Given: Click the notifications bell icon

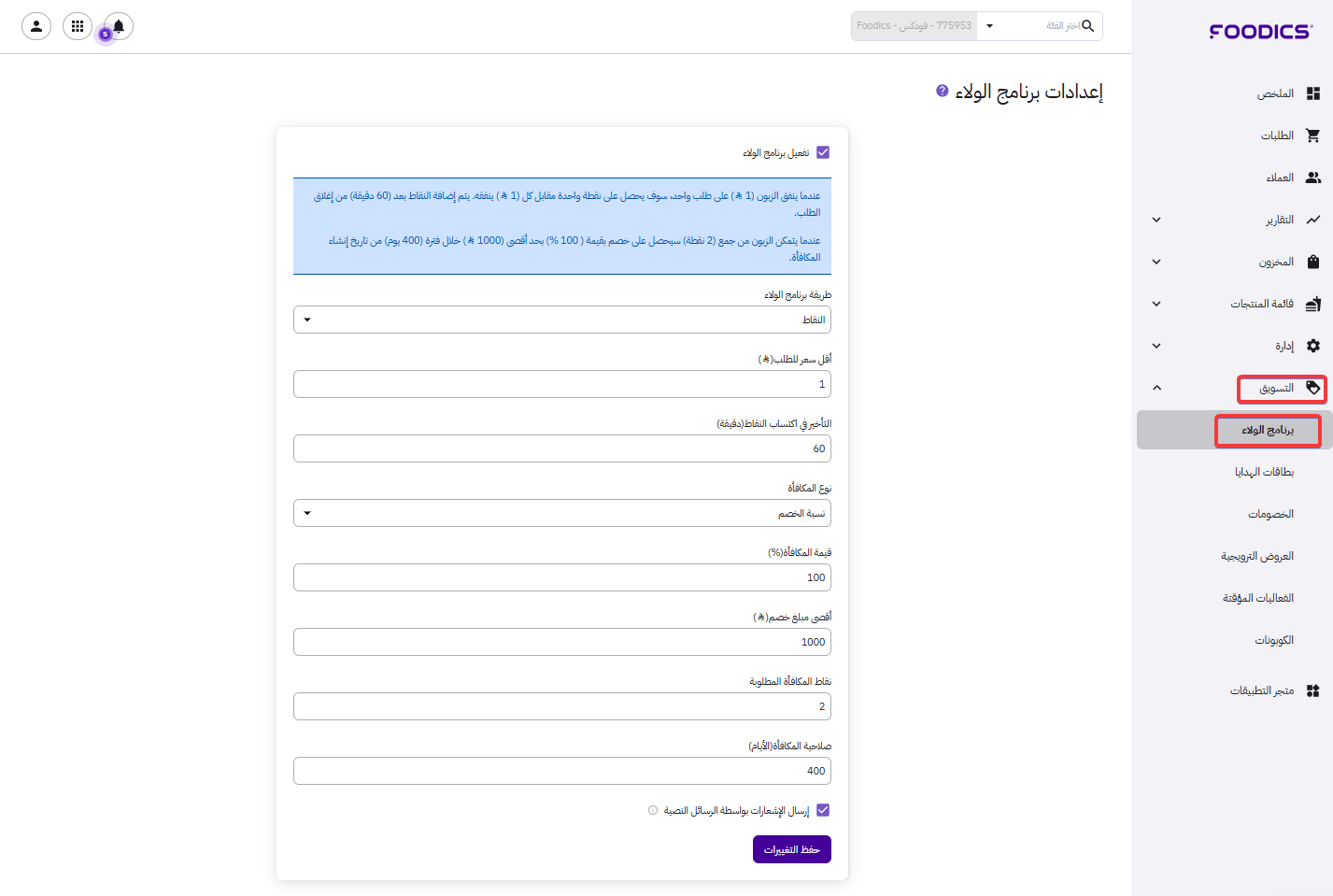Looking at the screenshot, I should pos(119,26).
